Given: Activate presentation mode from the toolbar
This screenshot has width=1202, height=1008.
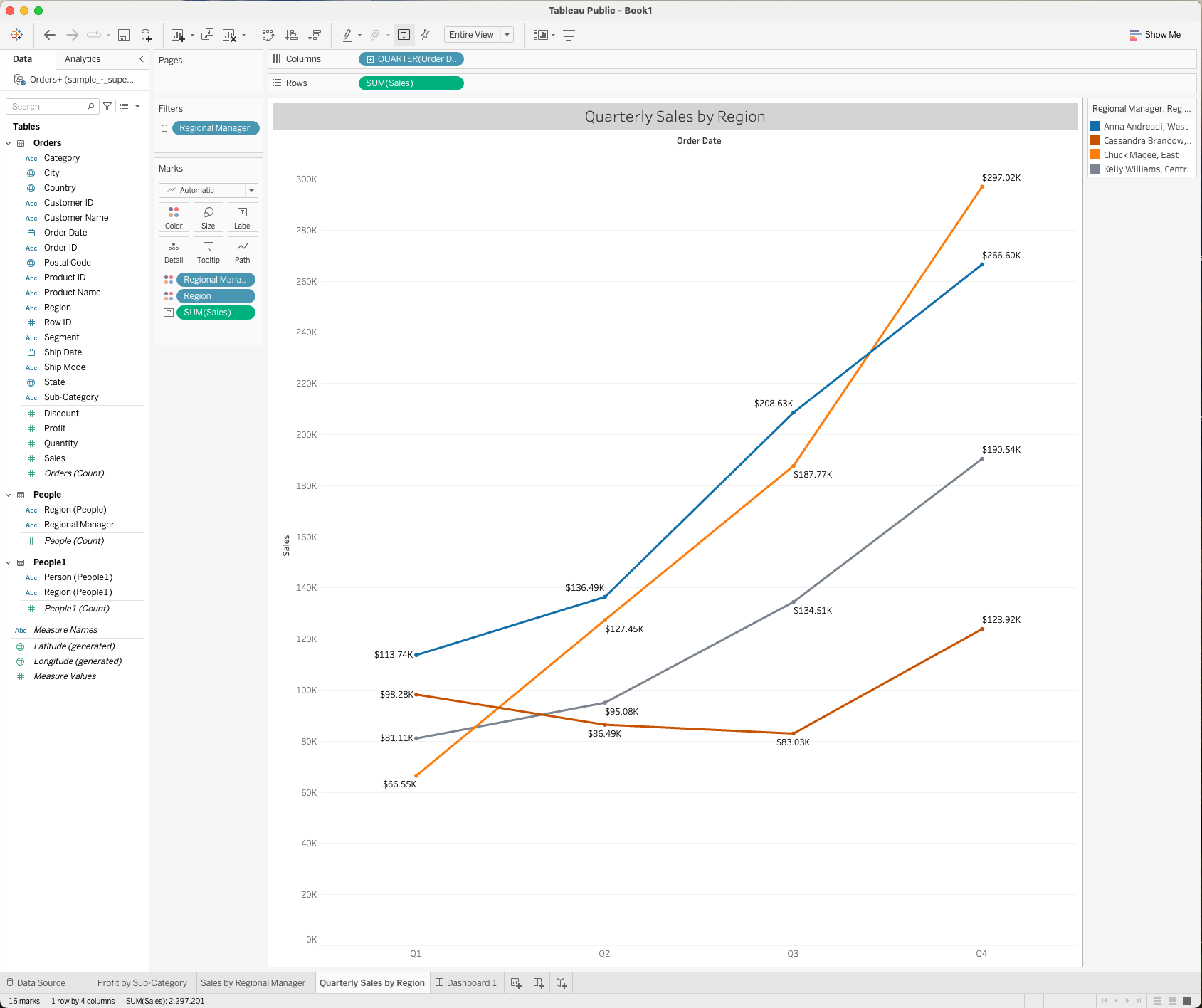Looking at the screenshot, I should click(x=569, y=34).
